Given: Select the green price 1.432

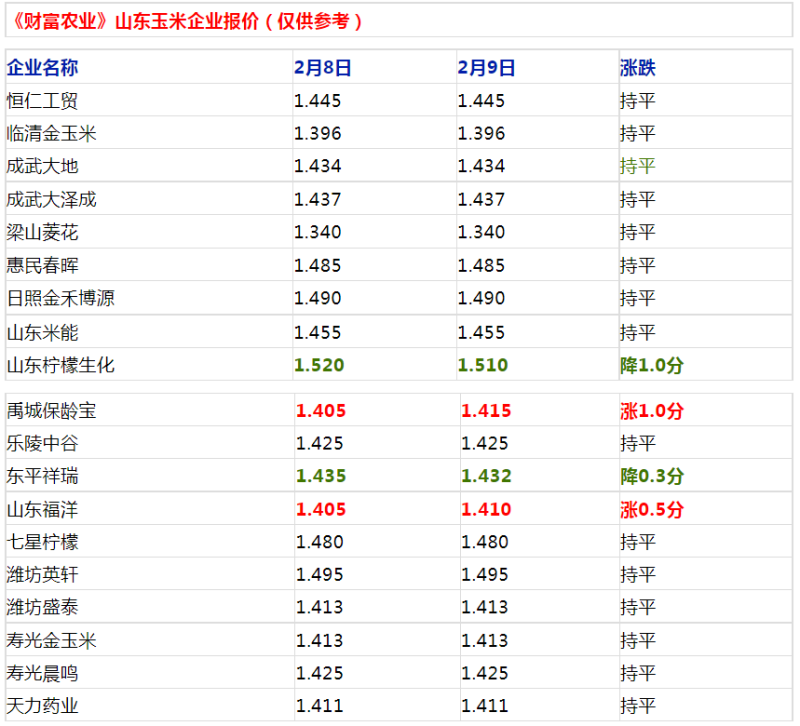Looking at the screenshot, I should click(x=486, y=476).
